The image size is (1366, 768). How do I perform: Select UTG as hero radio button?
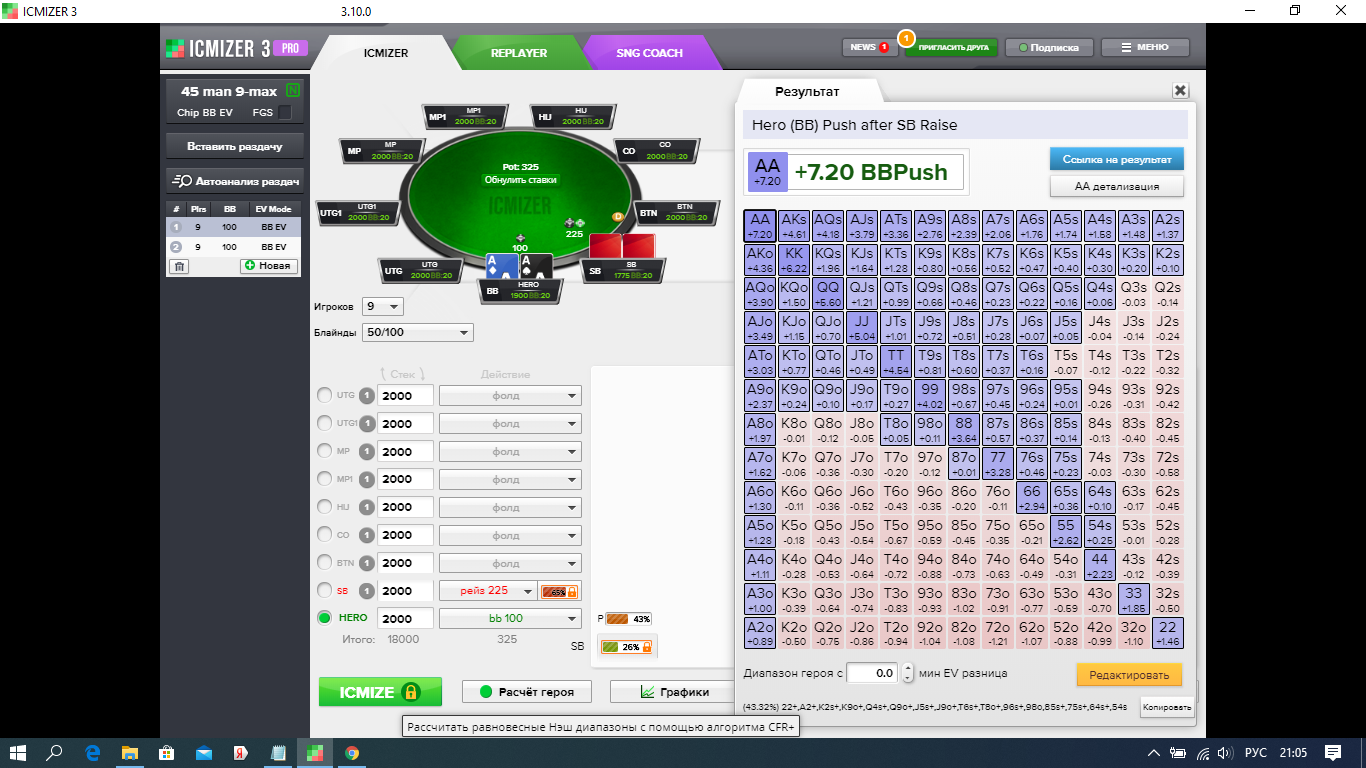324,396
